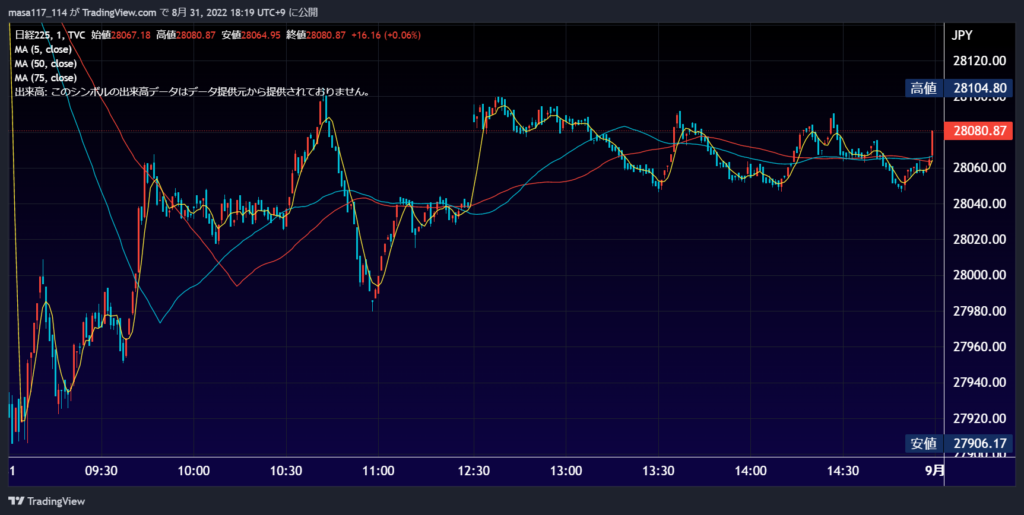Image resolution: width=1024 pixels, height=515 pixels.
Task: Click the 安値 27906.17 price label
Action: [959, 443]
